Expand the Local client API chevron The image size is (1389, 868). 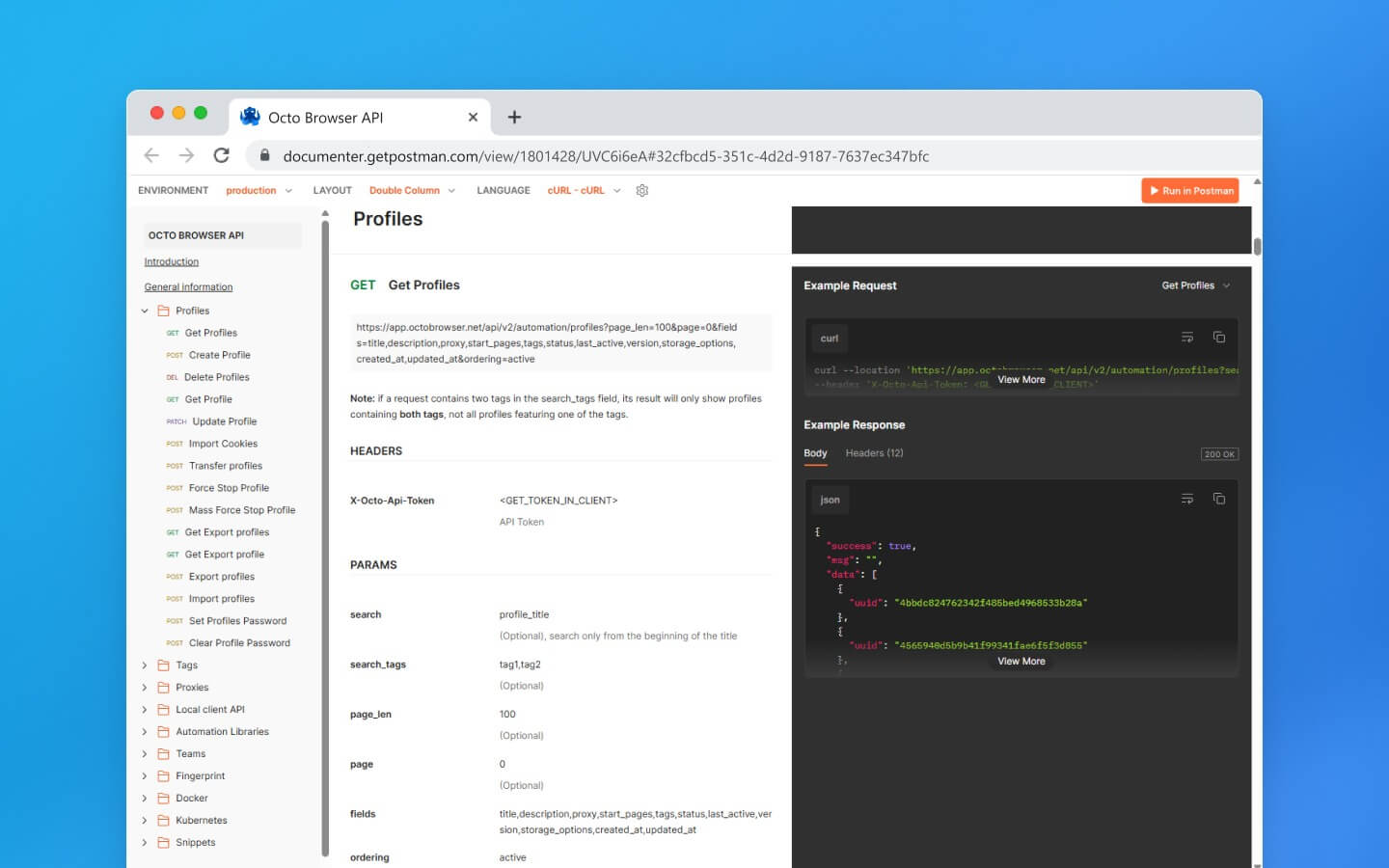click(x=145, y=710)
